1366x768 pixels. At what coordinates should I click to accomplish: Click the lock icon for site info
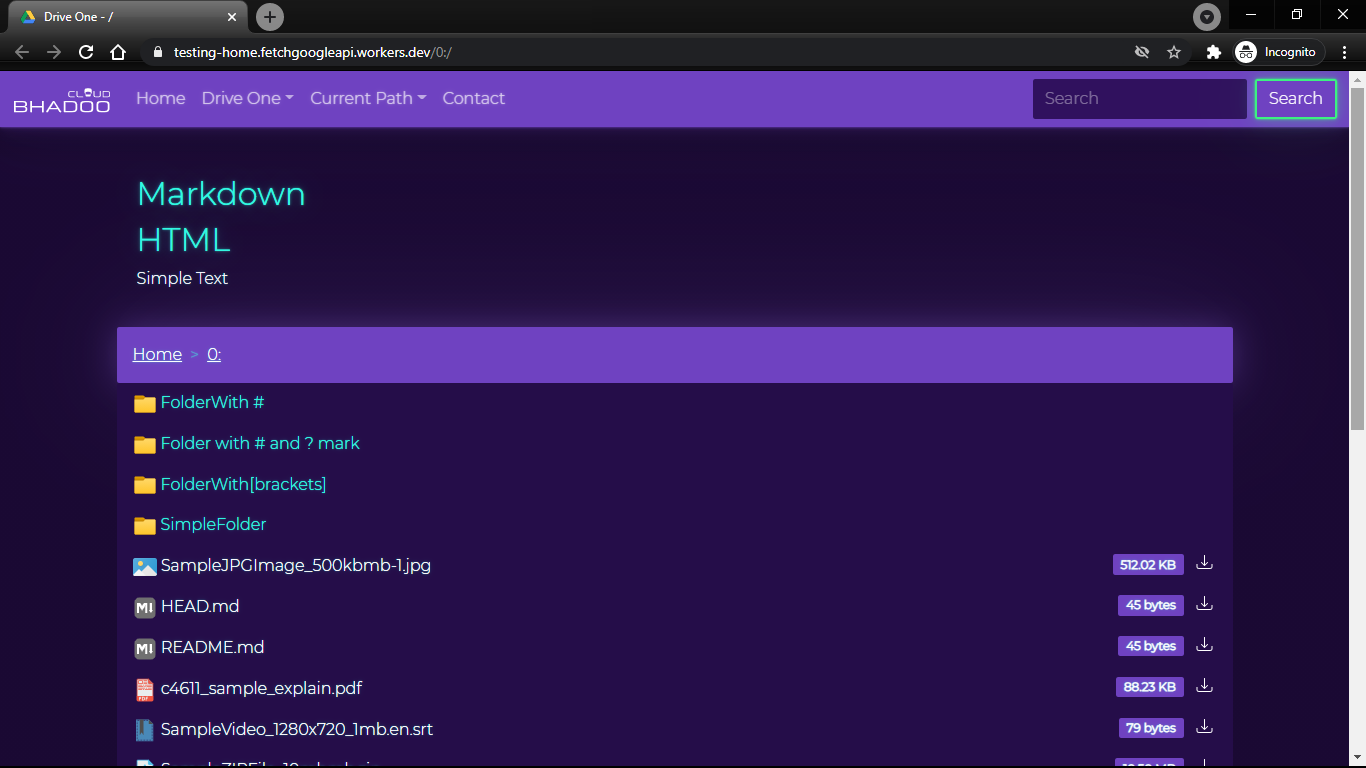click(x=156, y=52)
